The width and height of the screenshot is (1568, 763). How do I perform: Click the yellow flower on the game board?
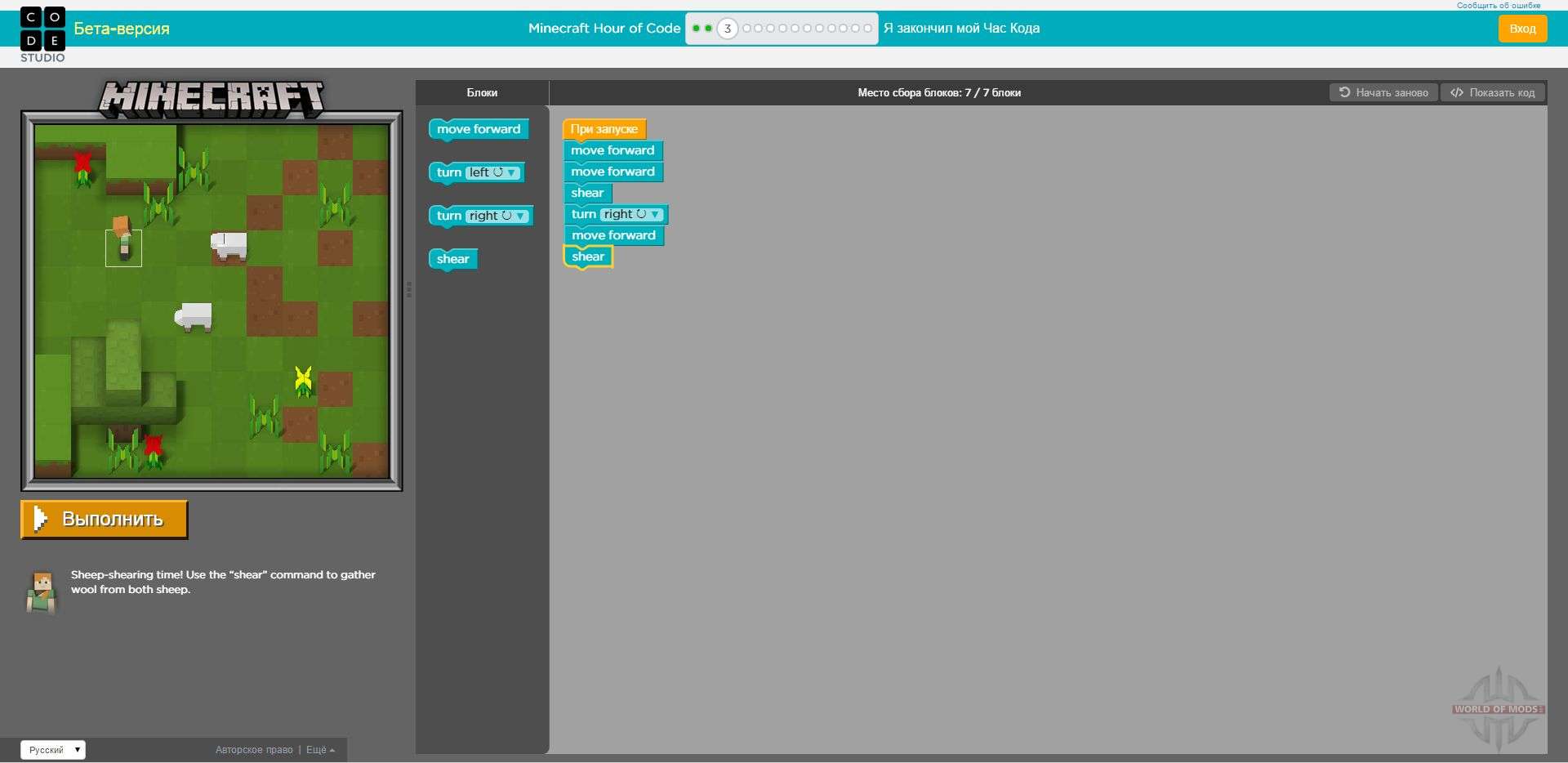pyautogui.click(x=303, y=381)
